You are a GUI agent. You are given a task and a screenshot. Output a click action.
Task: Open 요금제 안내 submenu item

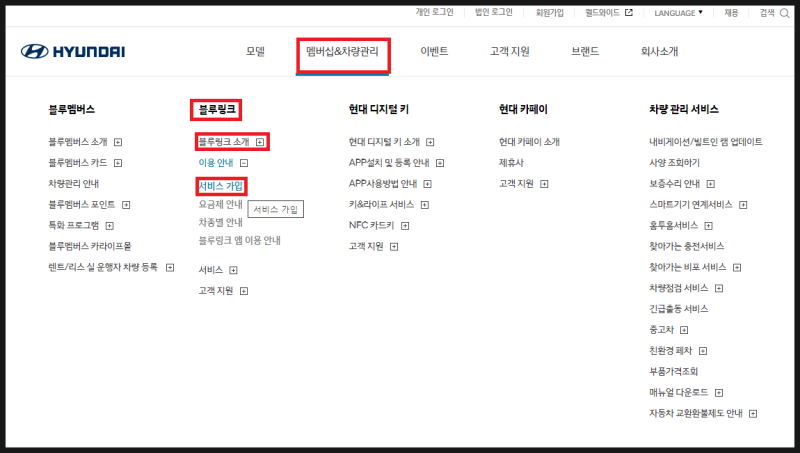click(x=220, y=204)
